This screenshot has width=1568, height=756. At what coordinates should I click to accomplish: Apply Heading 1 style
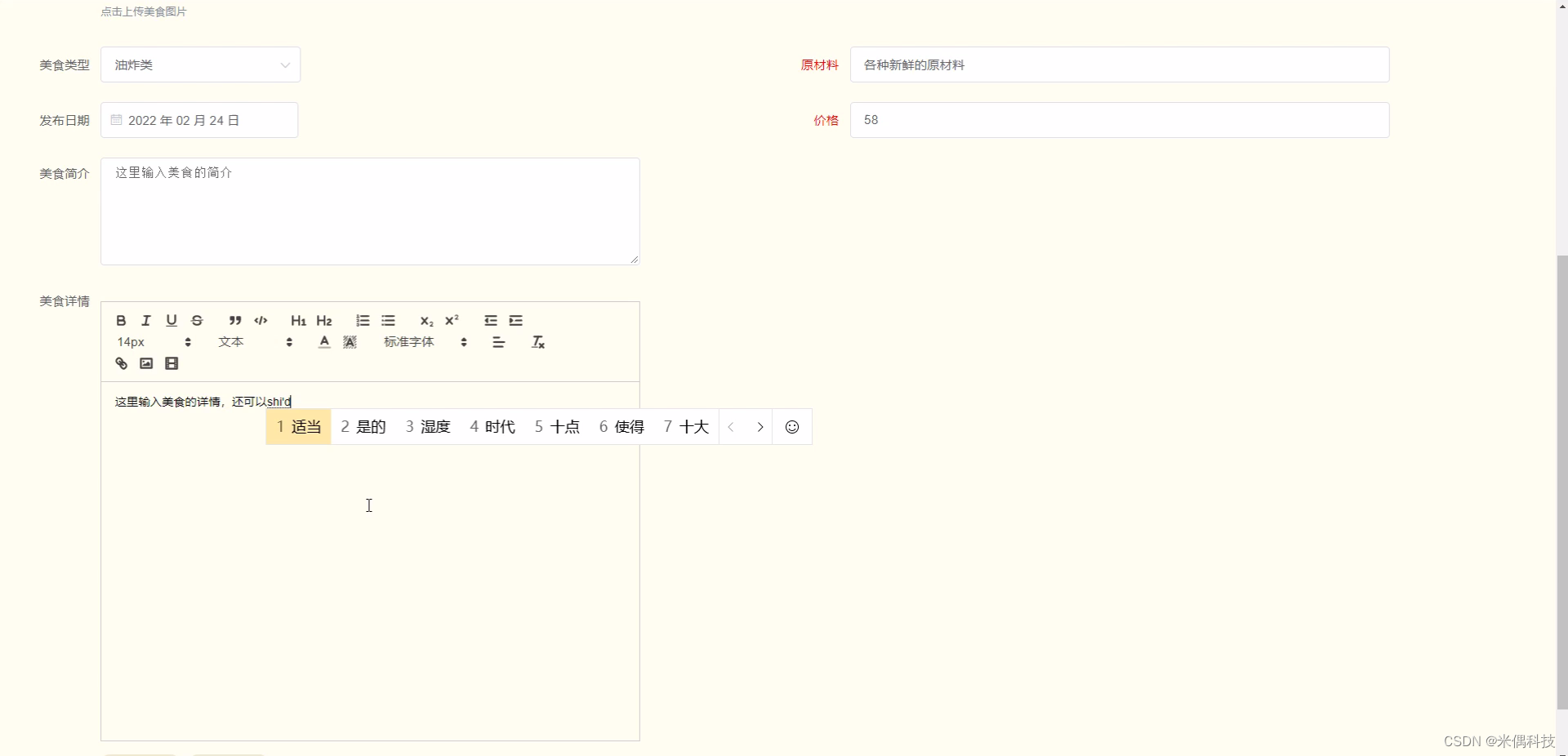(x=298, y=320)
